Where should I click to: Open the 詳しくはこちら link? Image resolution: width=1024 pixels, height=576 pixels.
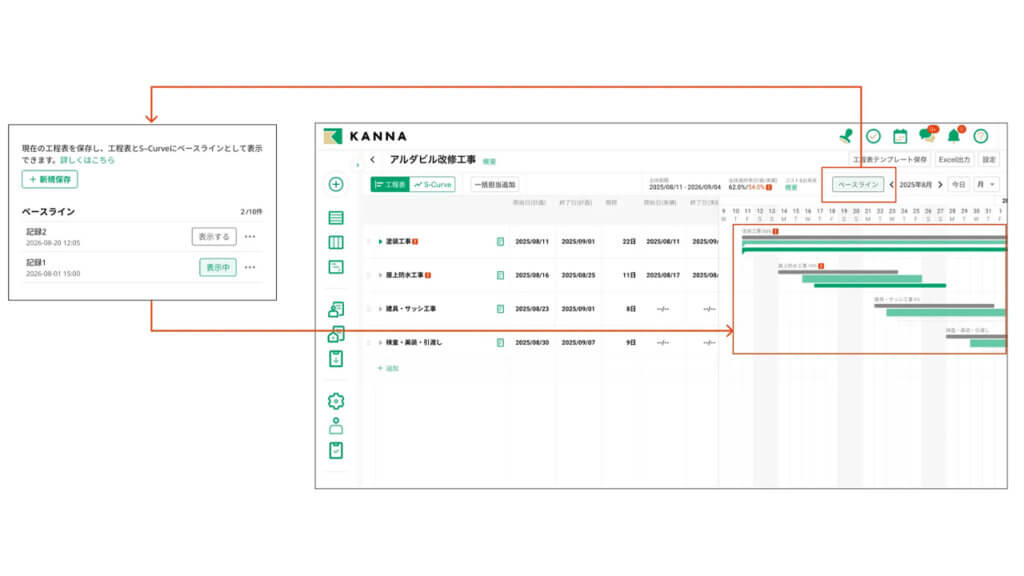tap(87, 160)
